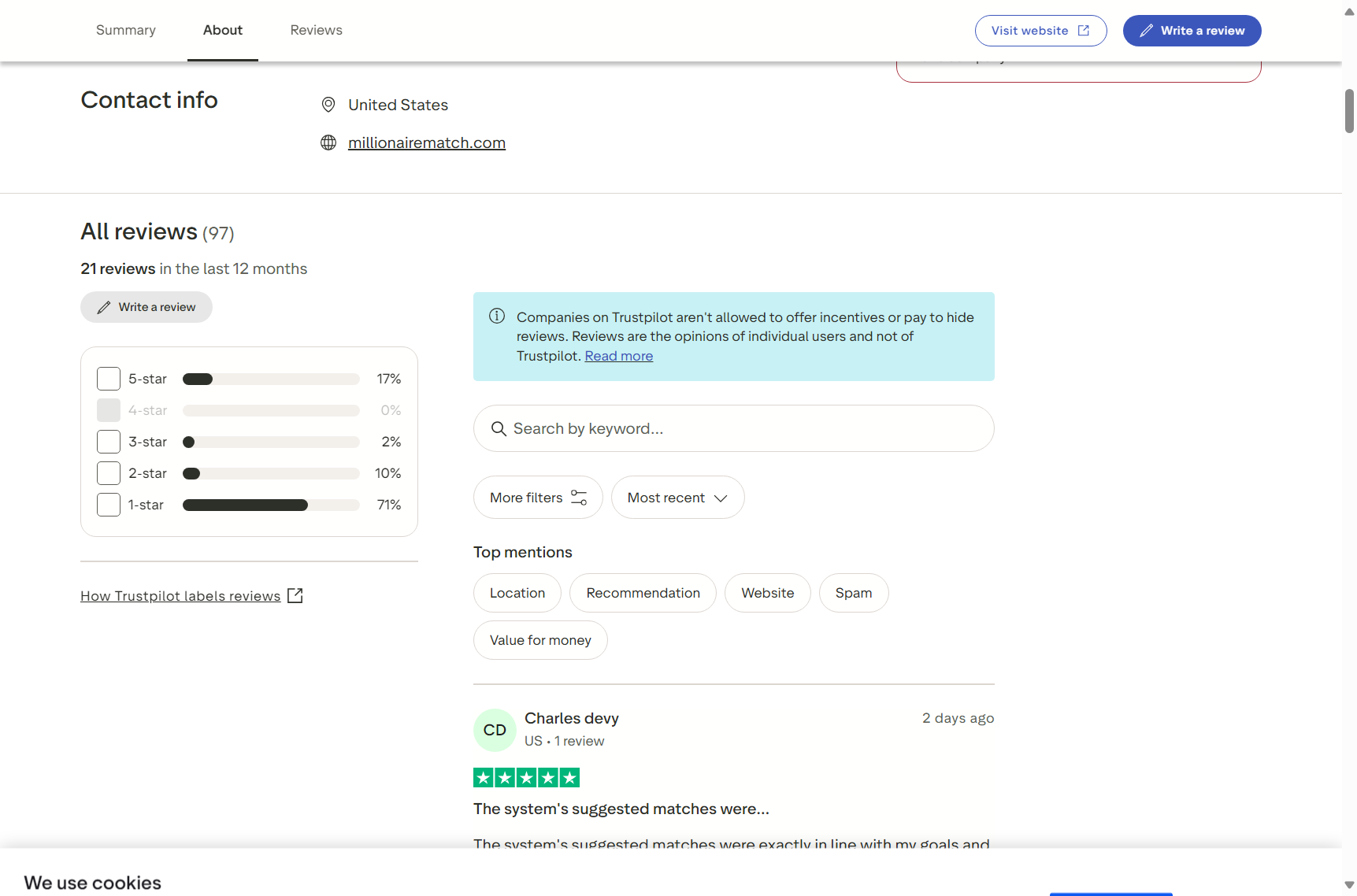Click the 3-star rating bar
This screenshot has height=896, width=1357.
coord(271,442)
